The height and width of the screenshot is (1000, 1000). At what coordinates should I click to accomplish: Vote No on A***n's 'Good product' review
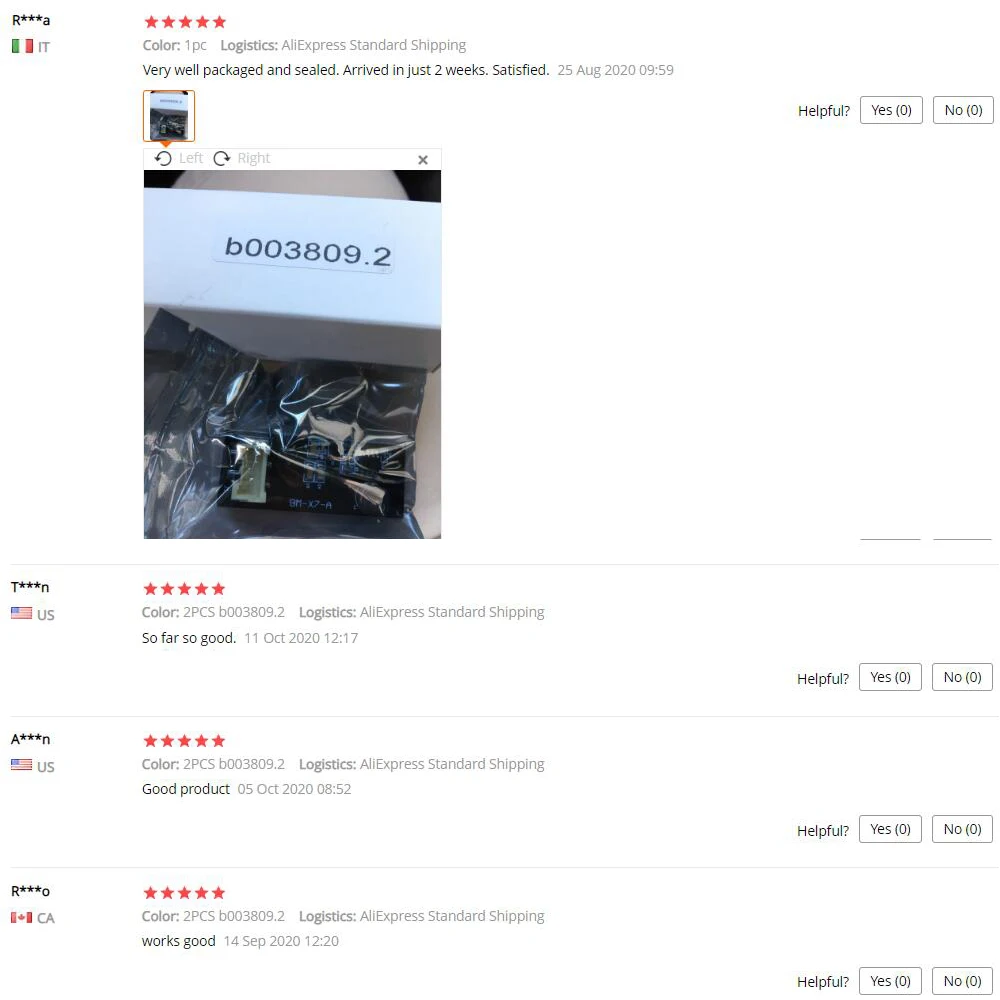[962, 829]
